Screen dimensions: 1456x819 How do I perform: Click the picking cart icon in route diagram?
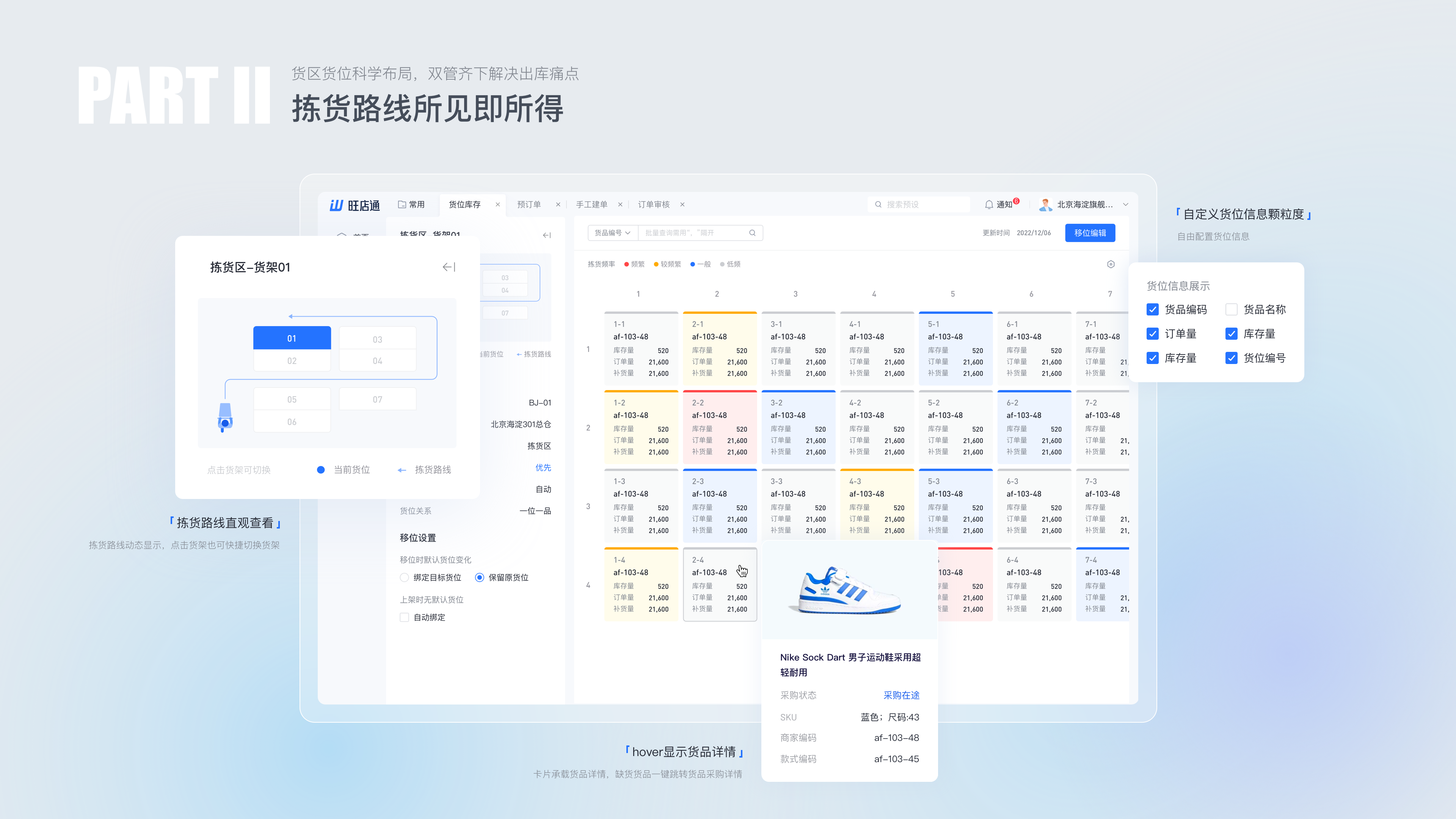pos(225,418)
